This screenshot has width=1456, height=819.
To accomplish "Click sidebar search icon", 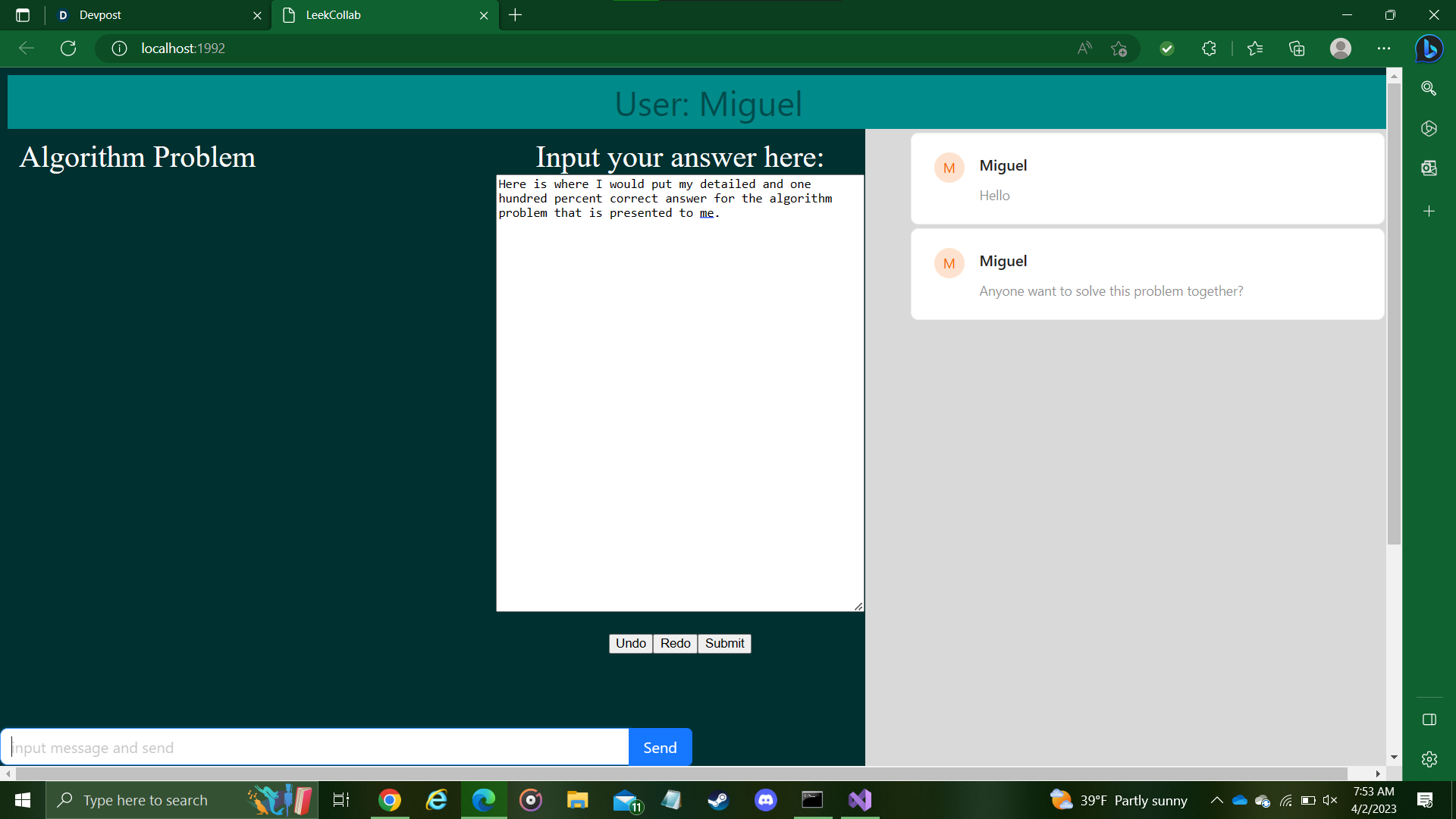I will click(x=1429, y=89).
